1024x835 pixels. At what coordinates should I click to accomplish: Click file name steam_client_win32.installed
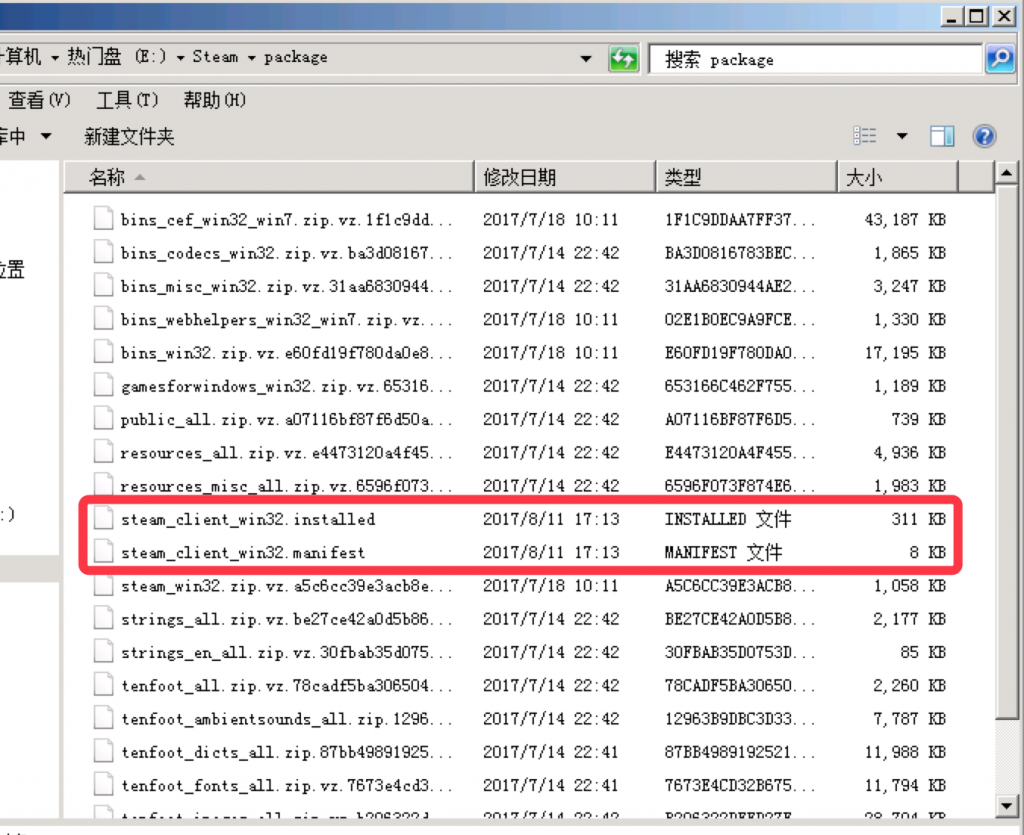coord(248,519)
